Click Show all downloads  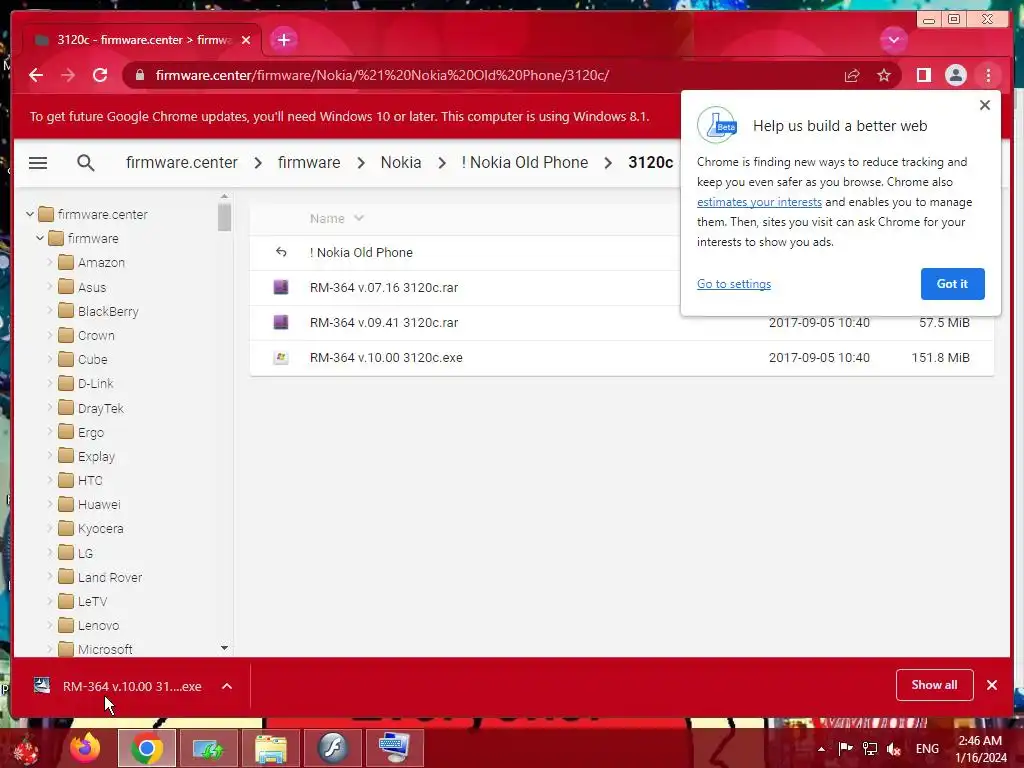pyautogui.click(x=935, y=685)
